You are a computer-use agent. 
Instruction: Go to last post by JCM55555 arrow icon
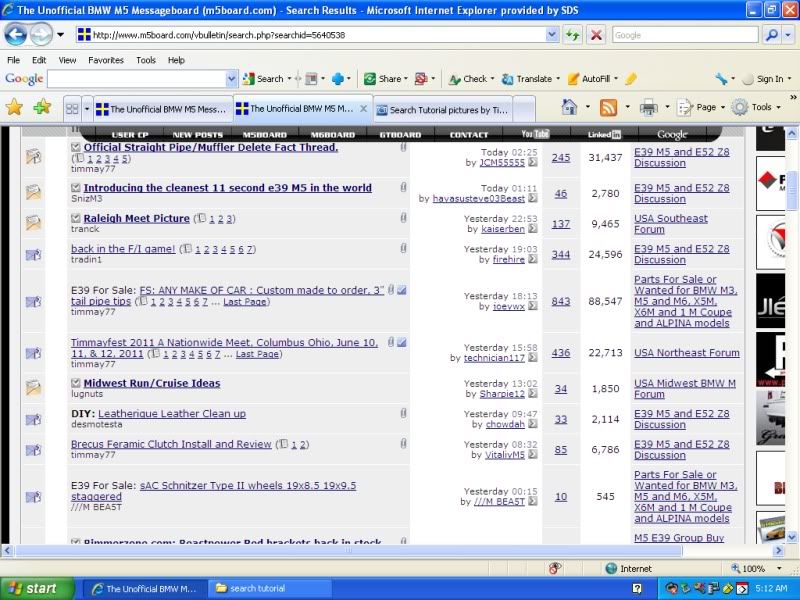pyautogui.click(x=533, y=162)
